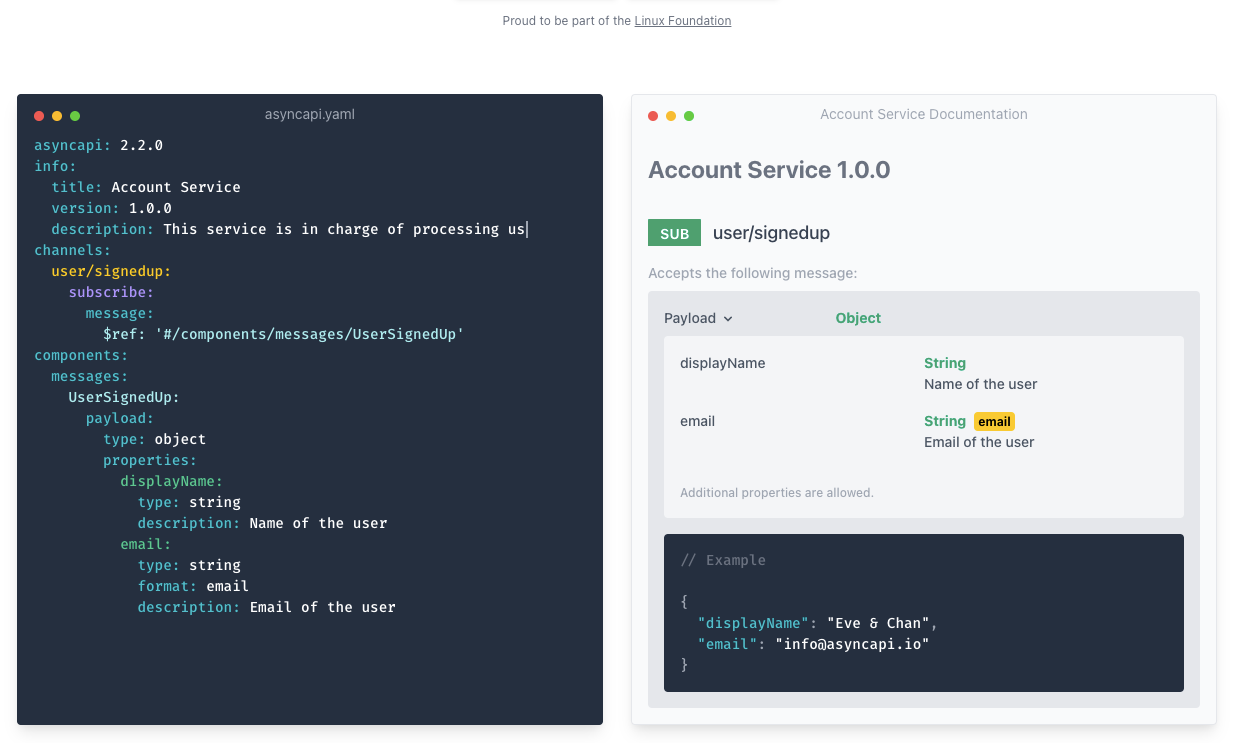Click the green SUB badge
Screen dimensions: 1235x743
674,233
